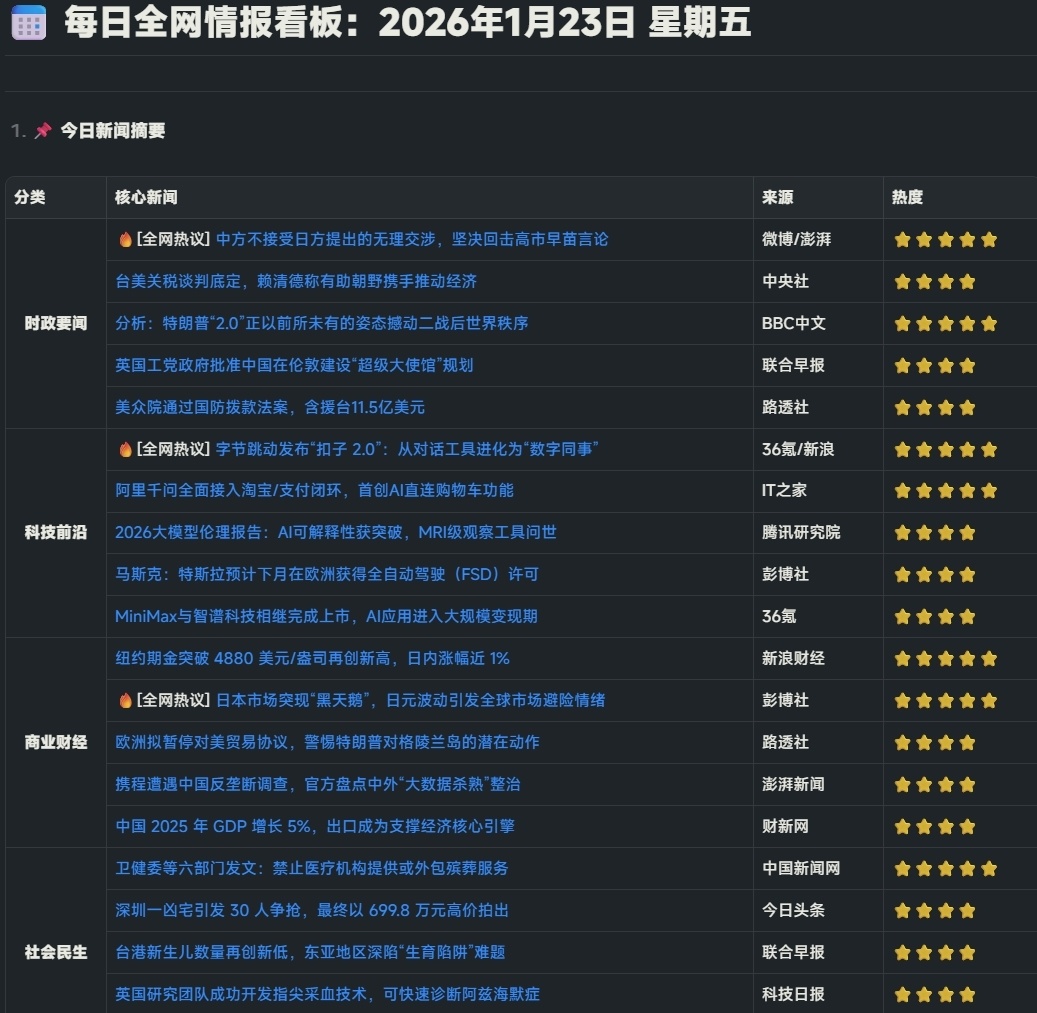Open link 中国 2025 年 GDP 增长 5%

315,827
